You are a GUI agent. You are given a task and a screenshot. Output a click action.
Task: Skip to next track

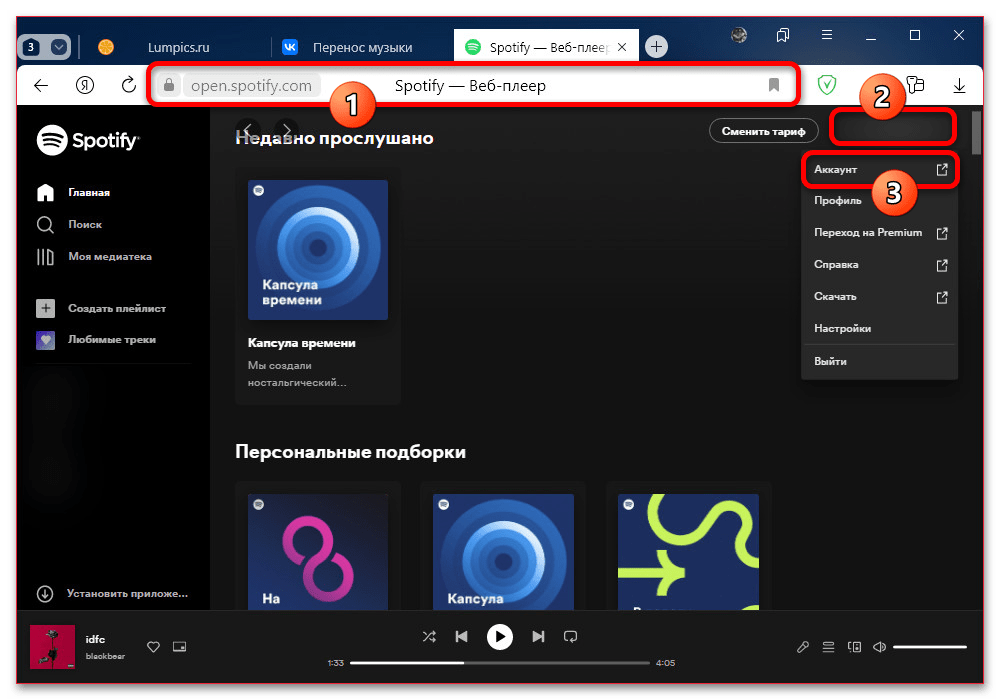[538, 637]
